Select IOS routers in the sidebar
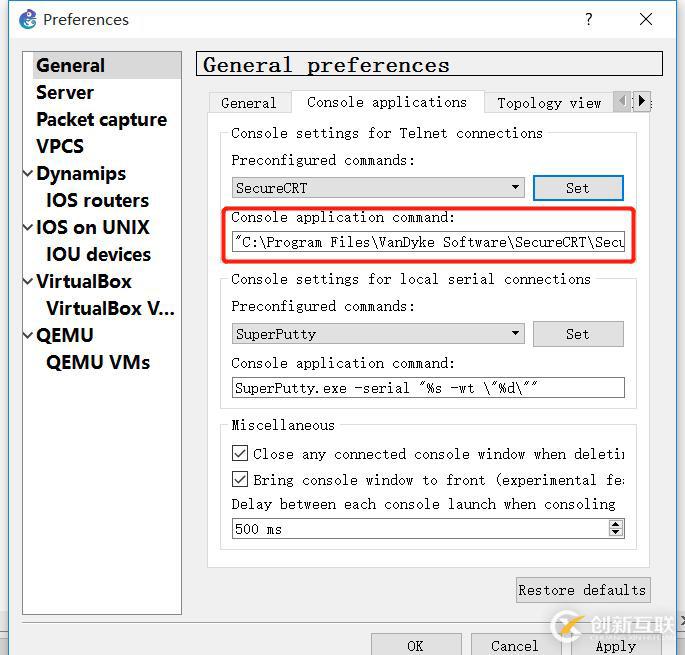Image resolution: width=685 pixels, height=655 pixels. click(x=97, y=201)
